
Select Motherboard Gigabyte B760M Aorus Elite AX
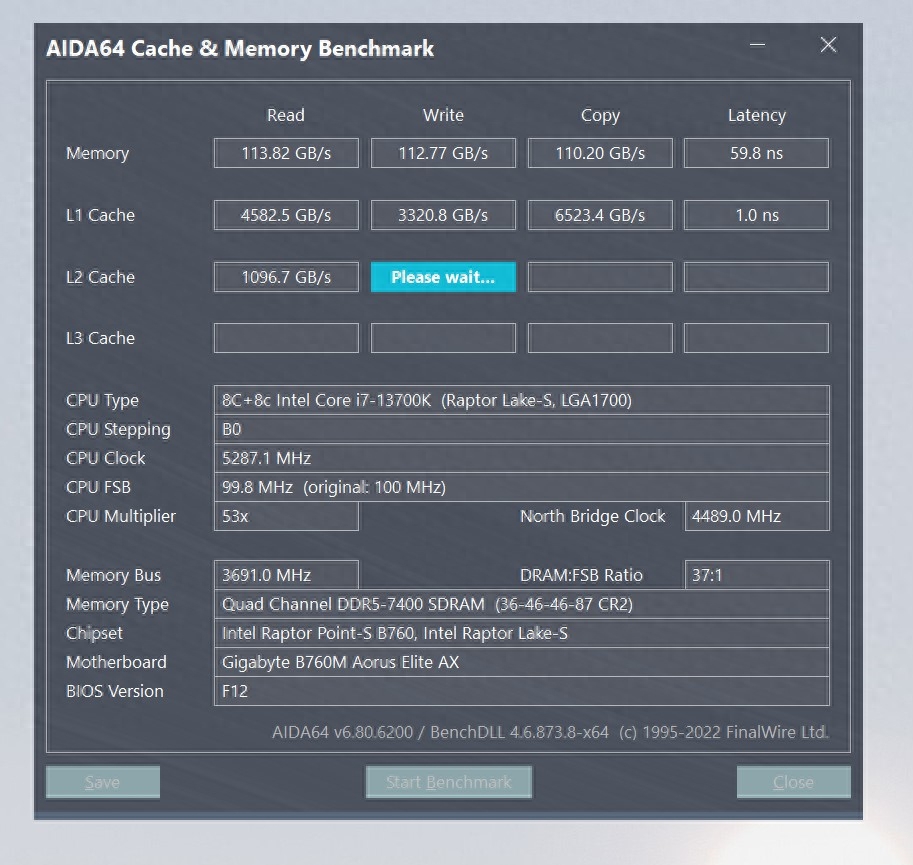point(522,662)
